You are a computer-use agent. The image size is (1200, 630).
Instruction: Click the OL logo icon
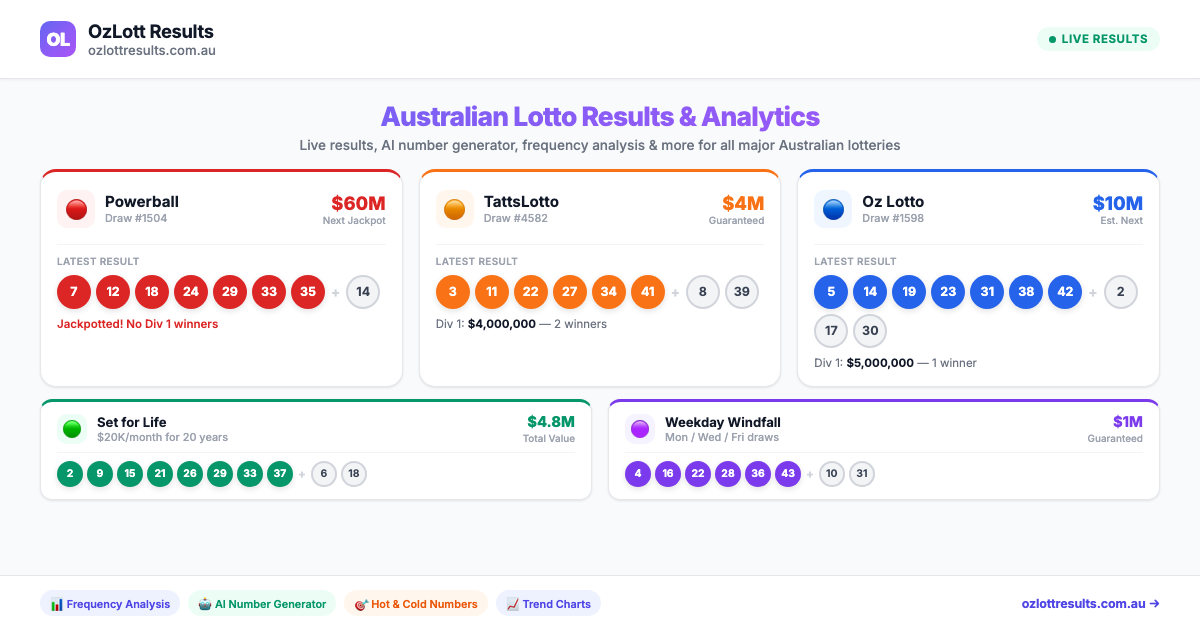[58, 39]
